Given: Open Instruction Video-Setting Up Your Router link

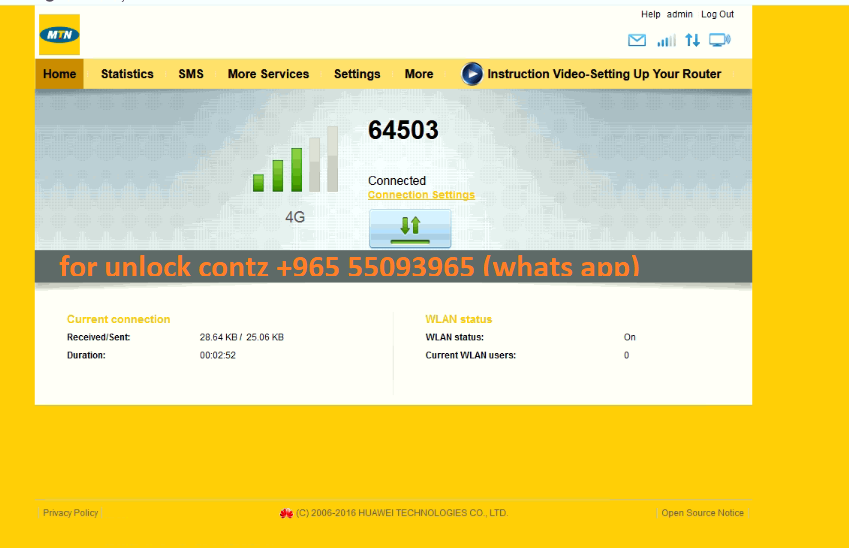Looking at the screenshot, I should (604, 74).
